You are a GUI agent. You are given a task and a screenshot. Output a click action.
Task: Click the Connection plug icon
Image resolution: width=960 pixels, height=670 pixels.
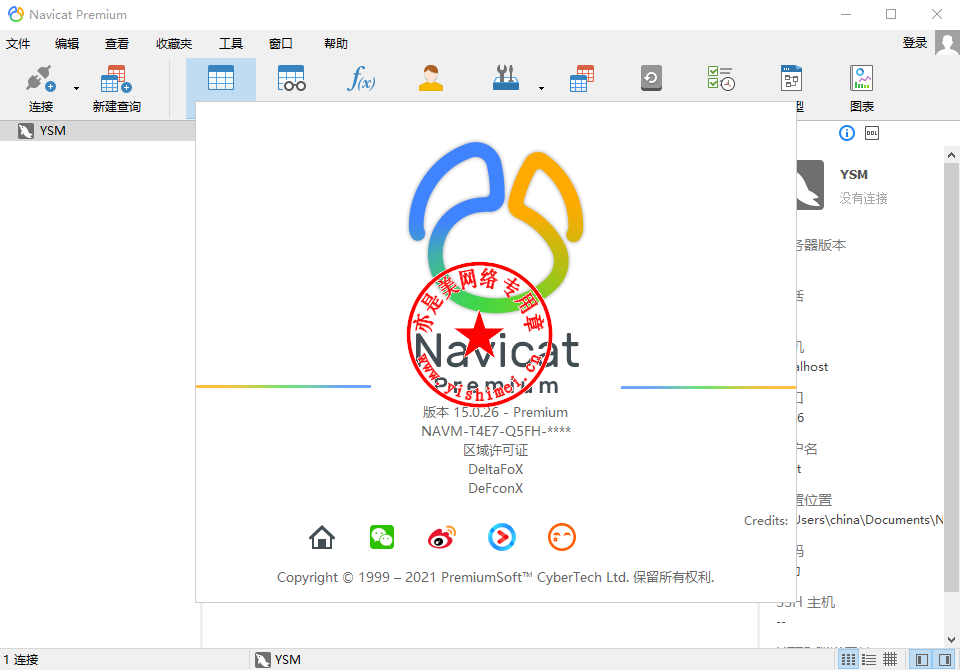40,78
